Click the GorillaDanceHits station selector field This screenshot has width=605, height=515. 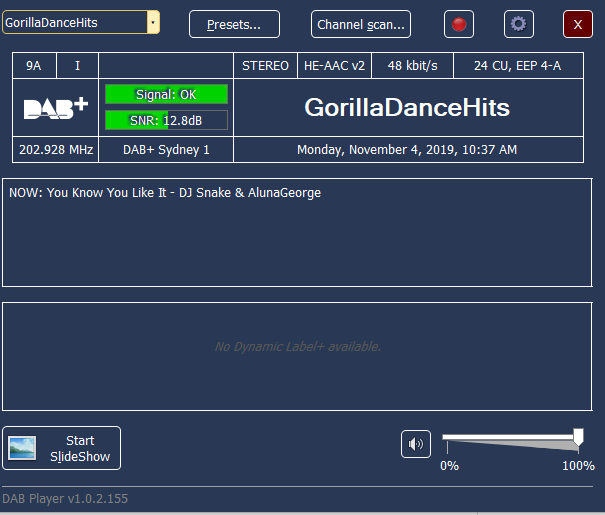pyautogui.click(x=74, y=21)
